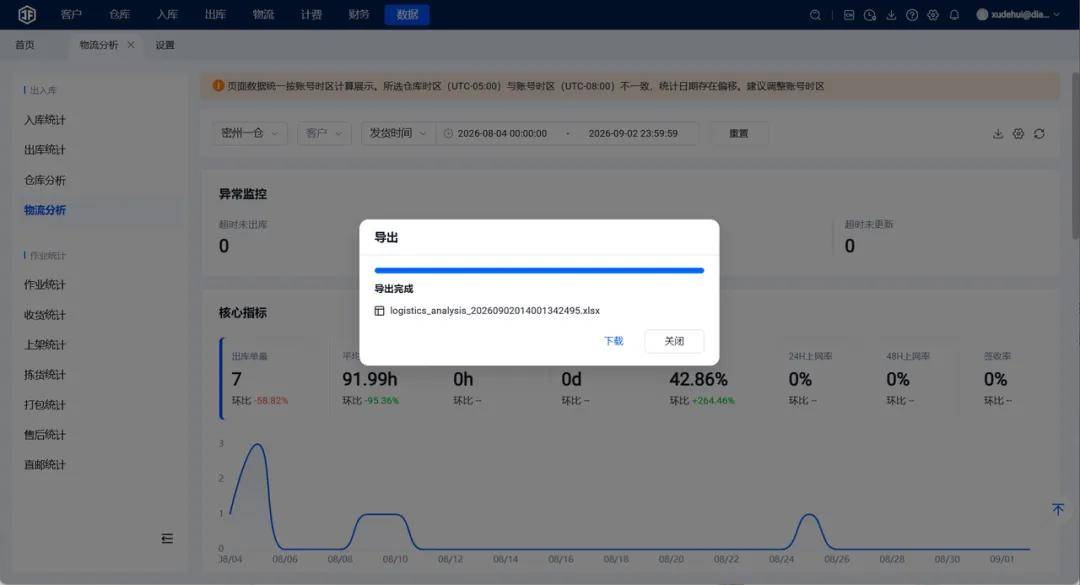
Task: Open the gear settings icon in the filter bar
Action: coord(1018,134)
